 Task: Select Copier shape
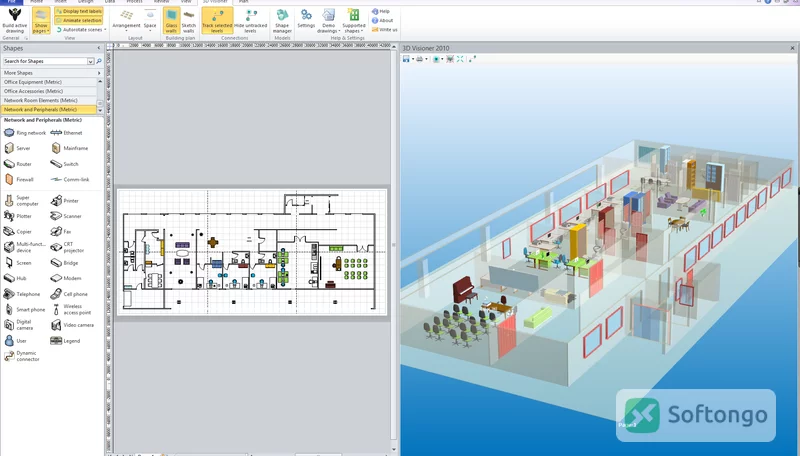pos(18,232)
